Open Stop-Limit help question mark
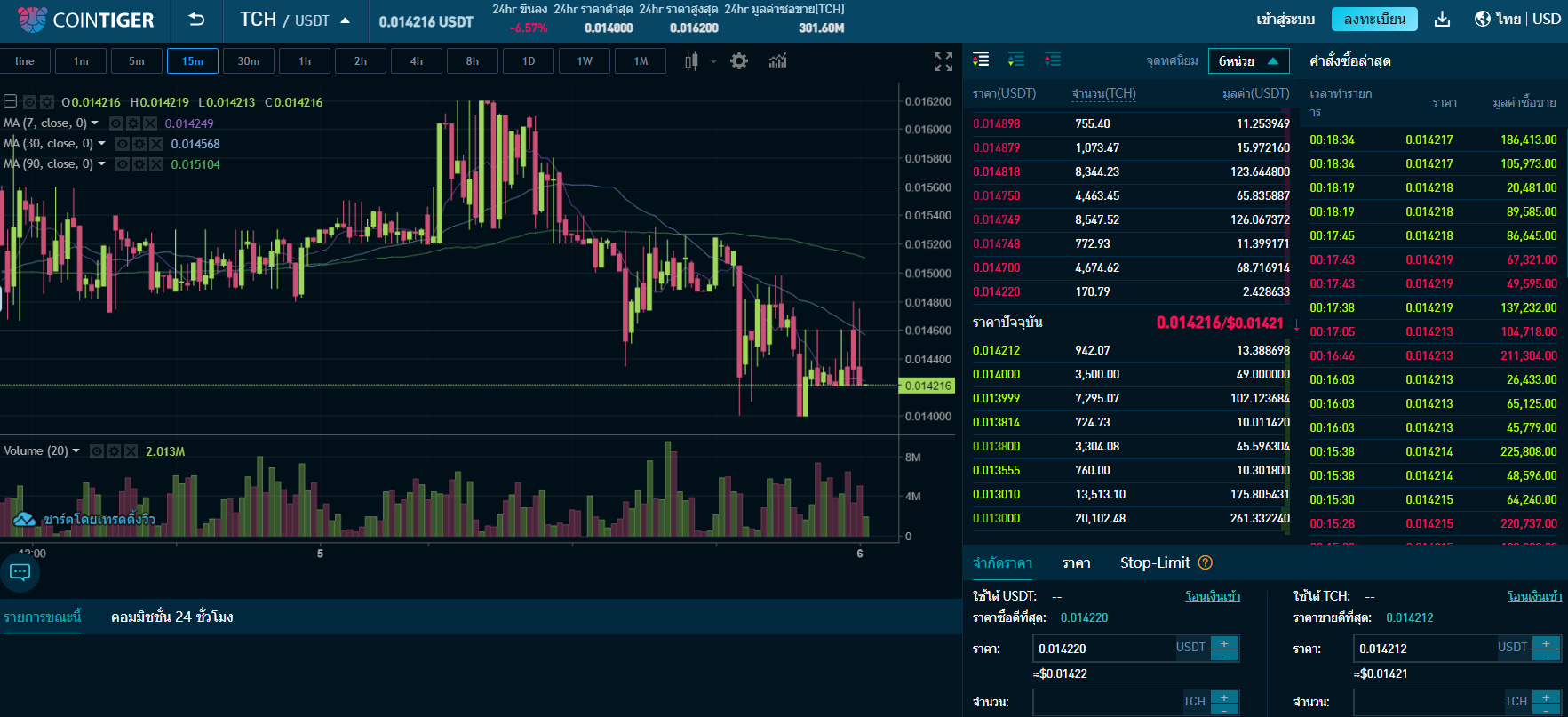 (1206, 562)
